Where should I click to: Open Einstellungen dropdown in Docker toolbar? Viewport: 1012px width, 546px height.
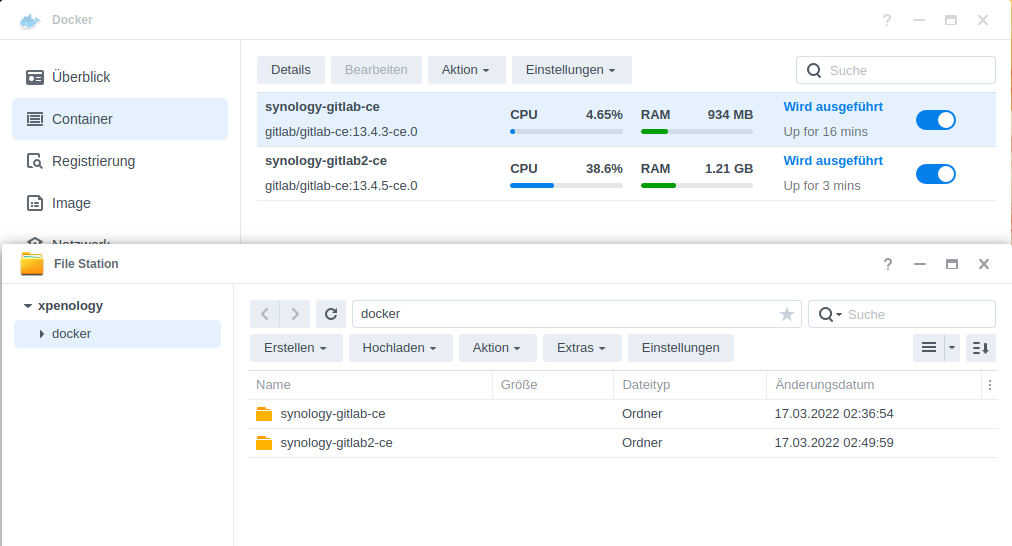click(x=571, y=70)
